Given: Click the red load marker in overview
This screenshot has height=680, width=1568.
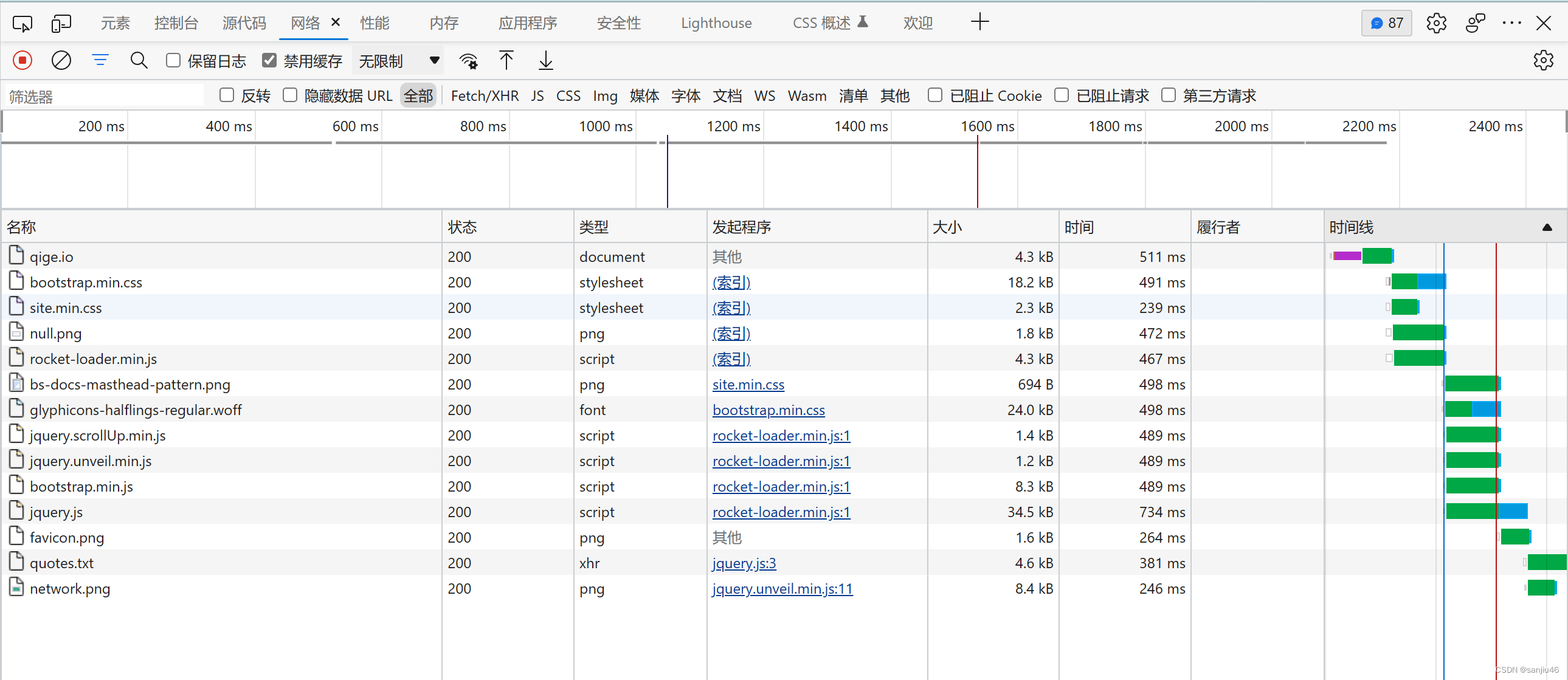Looking at the screenshot, I should click(978, 171).
